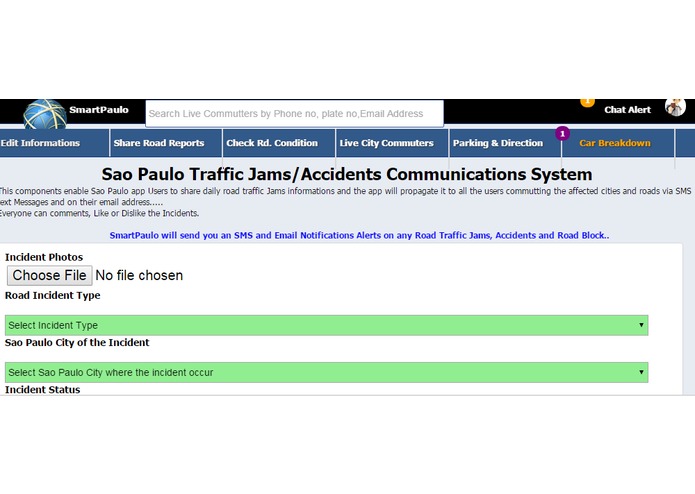
Task: Click the blue SMS and Email Notifications text
Action: (x=359, y=235)
